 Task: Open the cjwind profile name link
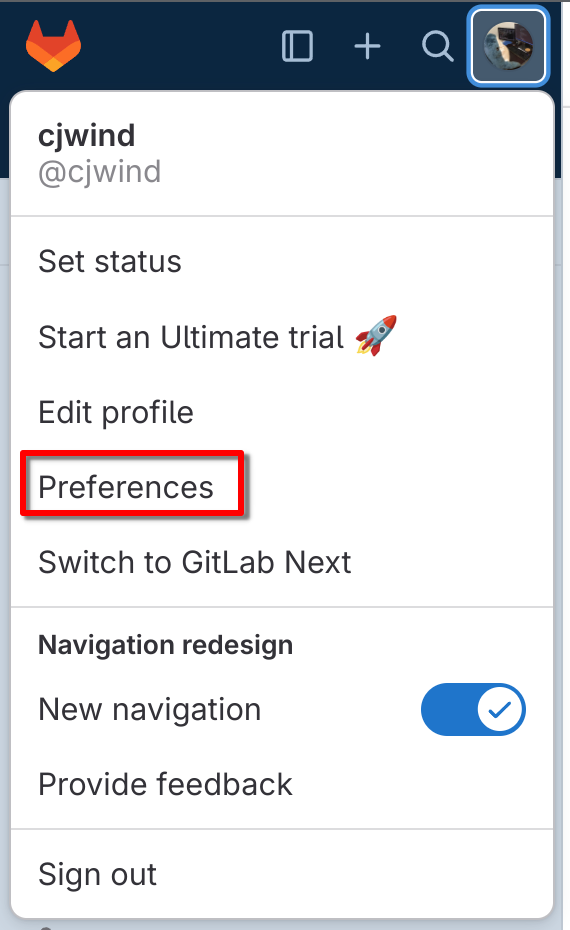87,136
